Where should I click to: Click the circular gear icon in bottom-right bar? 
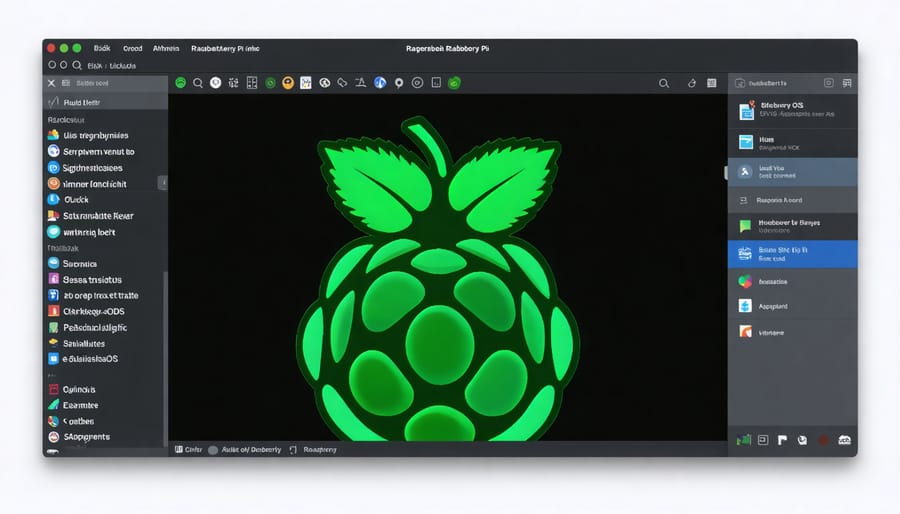[802, 440]
